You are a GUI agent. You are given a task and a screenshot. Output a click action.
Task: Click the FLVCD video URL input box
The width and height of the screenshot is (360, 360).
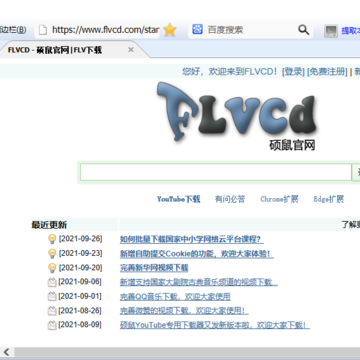(x=216, y=172)
